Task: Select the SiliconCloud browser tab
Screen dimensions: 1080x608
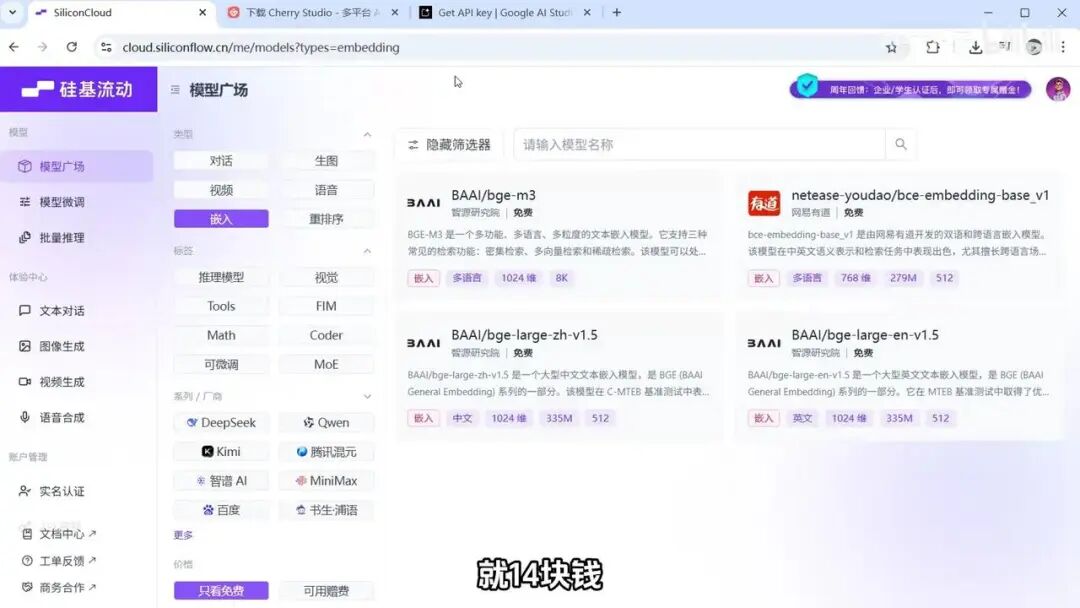Action: pyautogui.click(x=121, y=12)
